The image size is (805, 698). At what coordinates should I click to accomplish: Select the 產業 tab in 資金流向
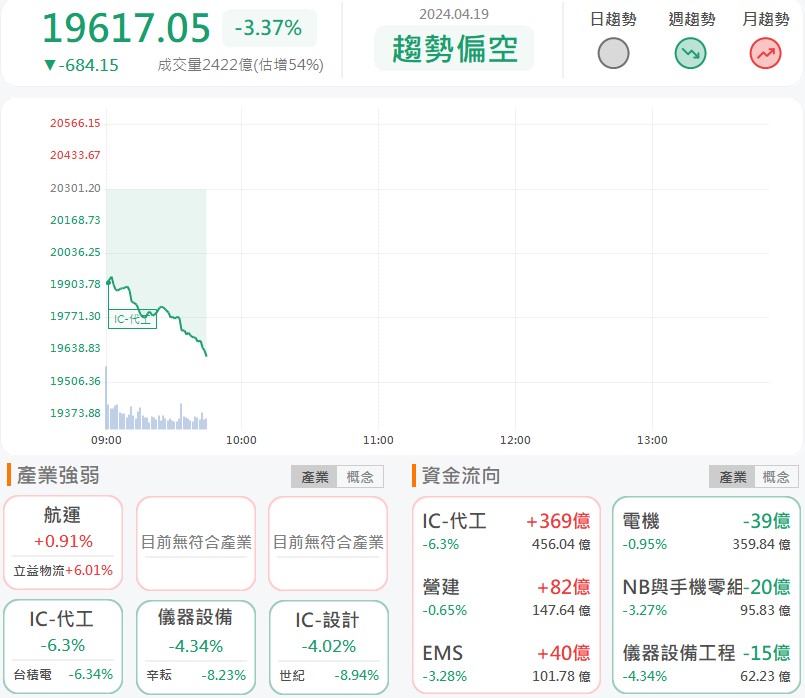tap(732, 477)
